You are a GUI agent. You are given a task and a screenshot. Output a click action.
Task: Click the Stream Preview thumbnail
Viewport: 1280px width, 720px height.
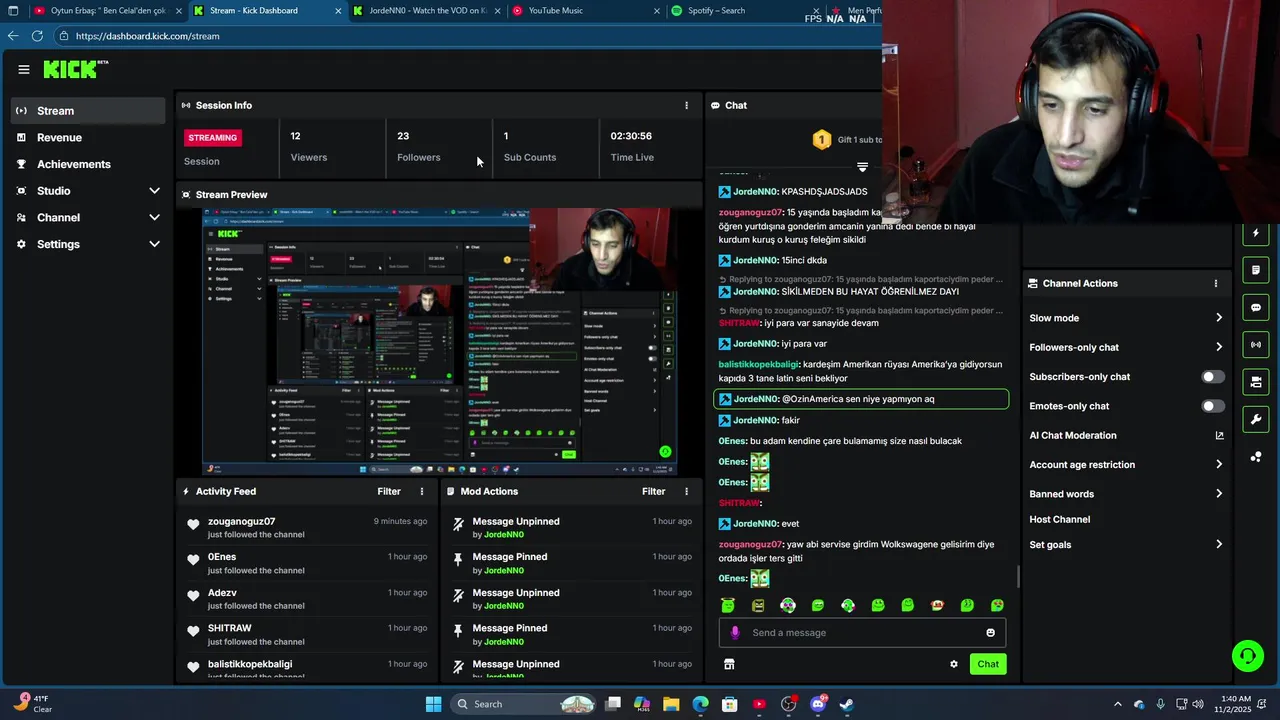[439, 342]
